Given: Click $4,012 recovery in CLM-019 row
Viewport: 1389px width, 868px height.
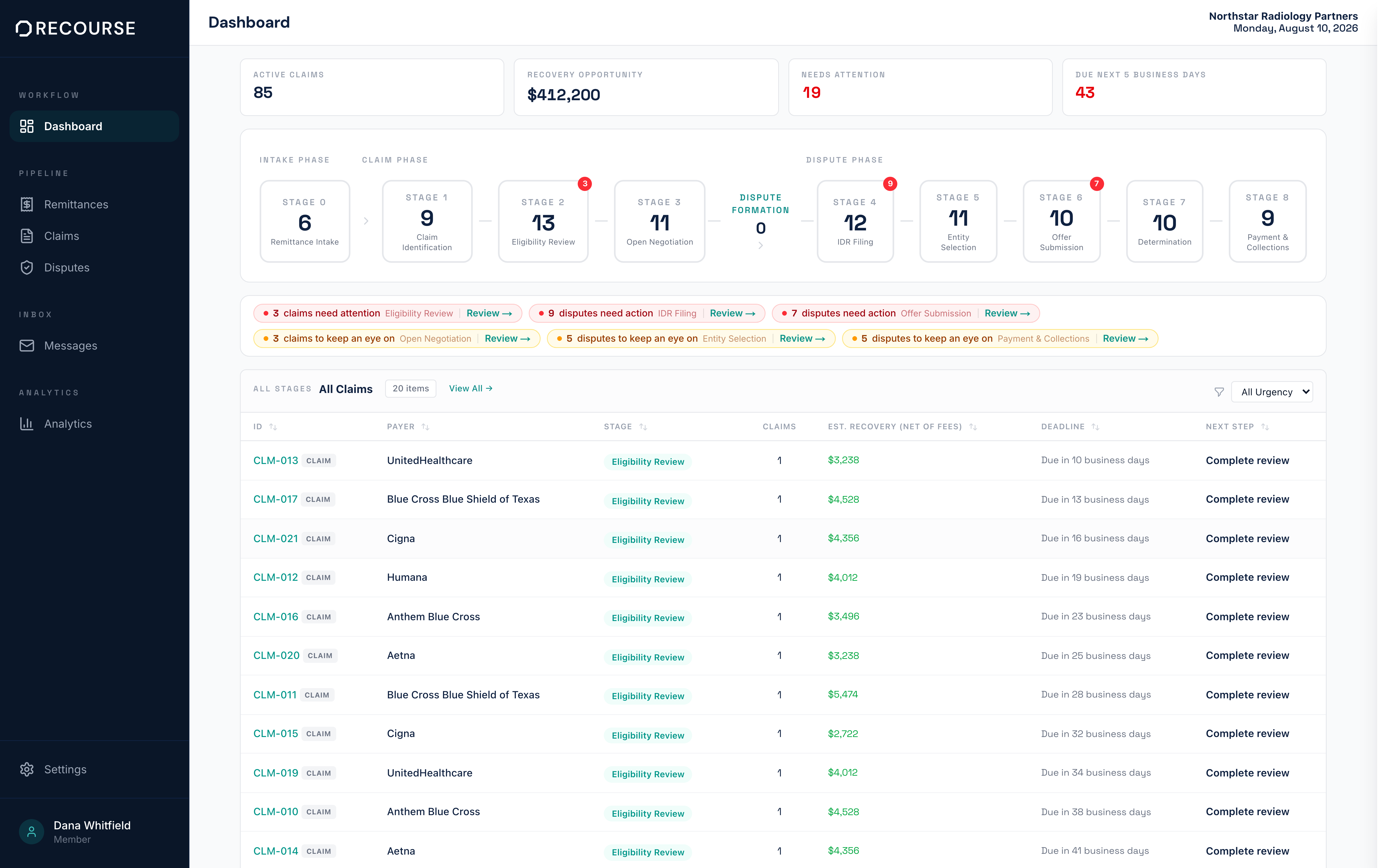Looking at the screenshot, I should click(x=843, y=773).
